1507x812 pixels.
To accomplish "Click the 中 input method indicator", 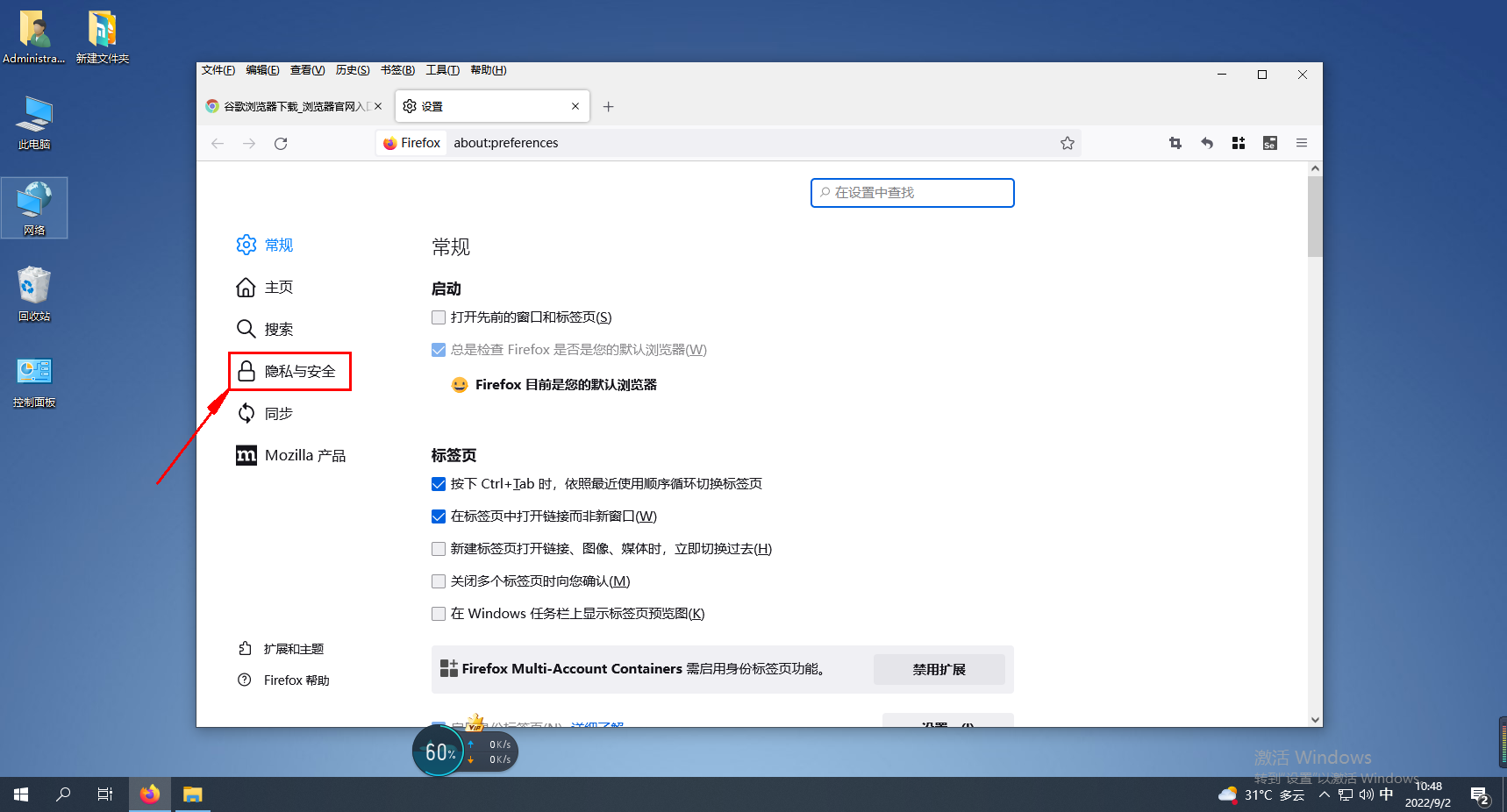I will 1386,794.
